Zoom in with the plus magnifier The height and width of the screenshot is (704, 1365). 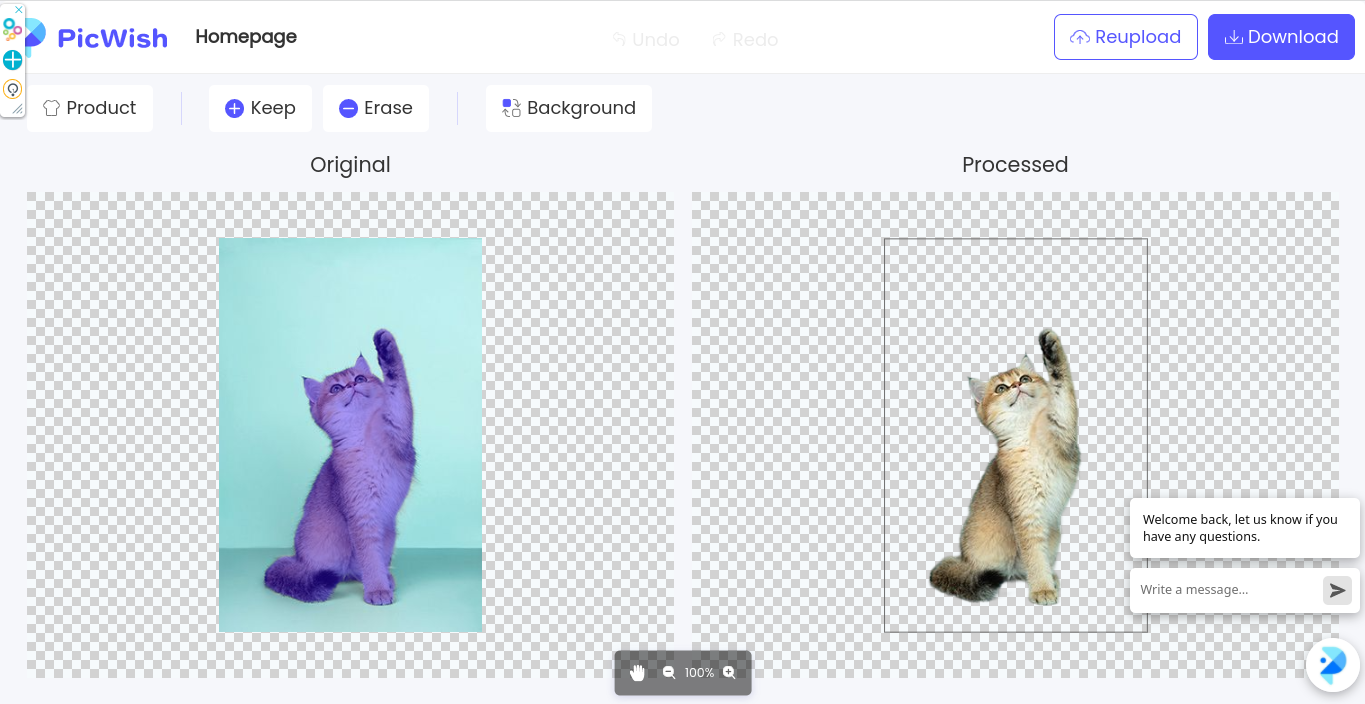coord(729,673)
